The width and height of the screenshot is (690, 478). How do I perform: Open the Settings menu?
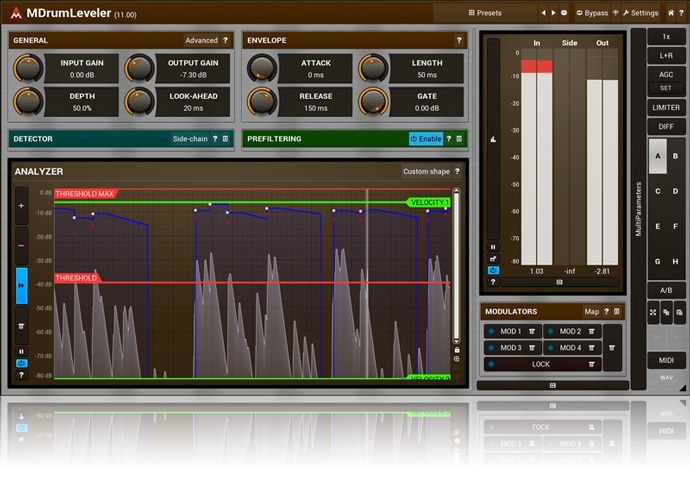[639, 13]
